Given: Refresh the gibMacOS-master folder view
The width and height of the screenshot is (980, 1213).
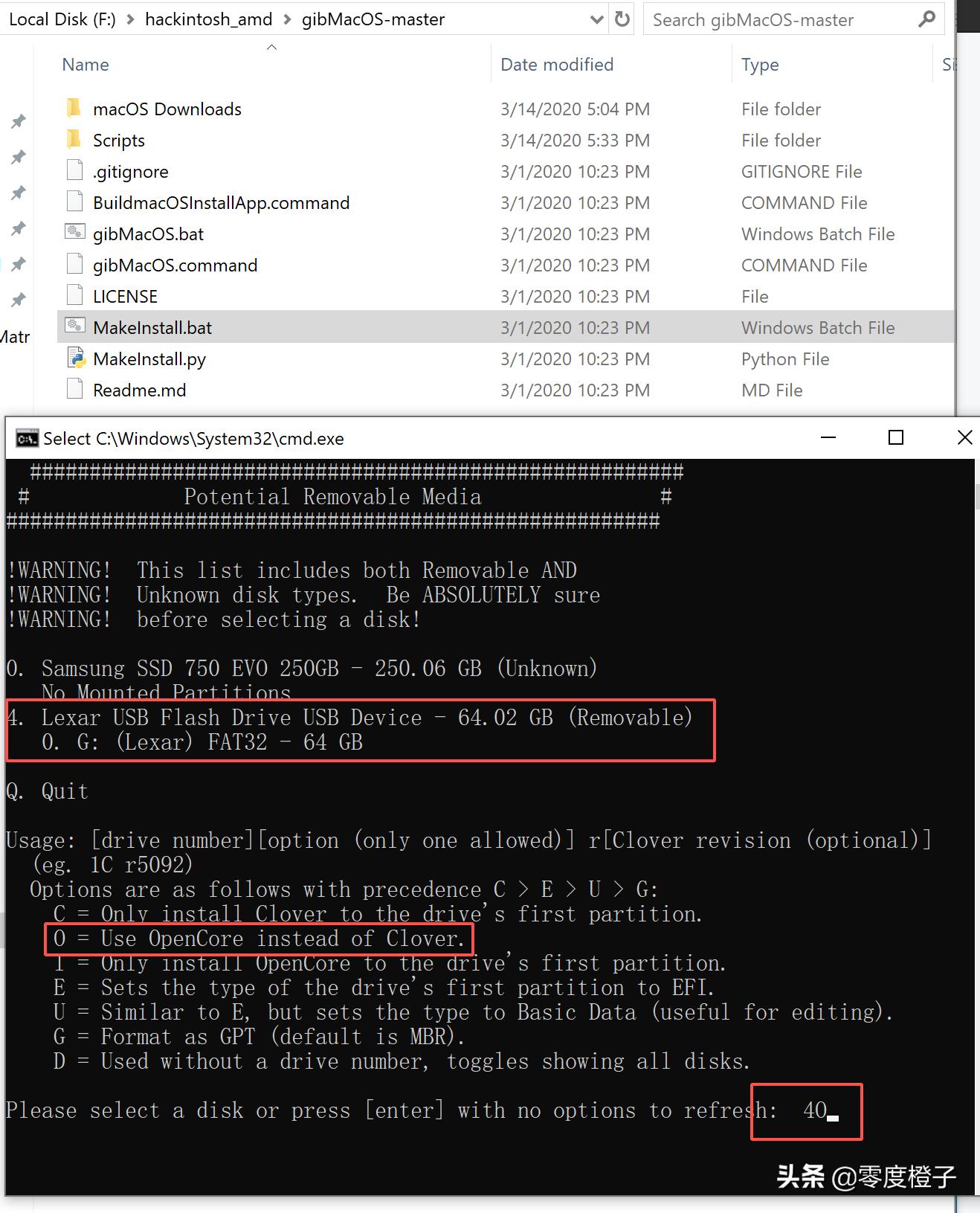Looking at the screenshot, I should click(622, 19).
